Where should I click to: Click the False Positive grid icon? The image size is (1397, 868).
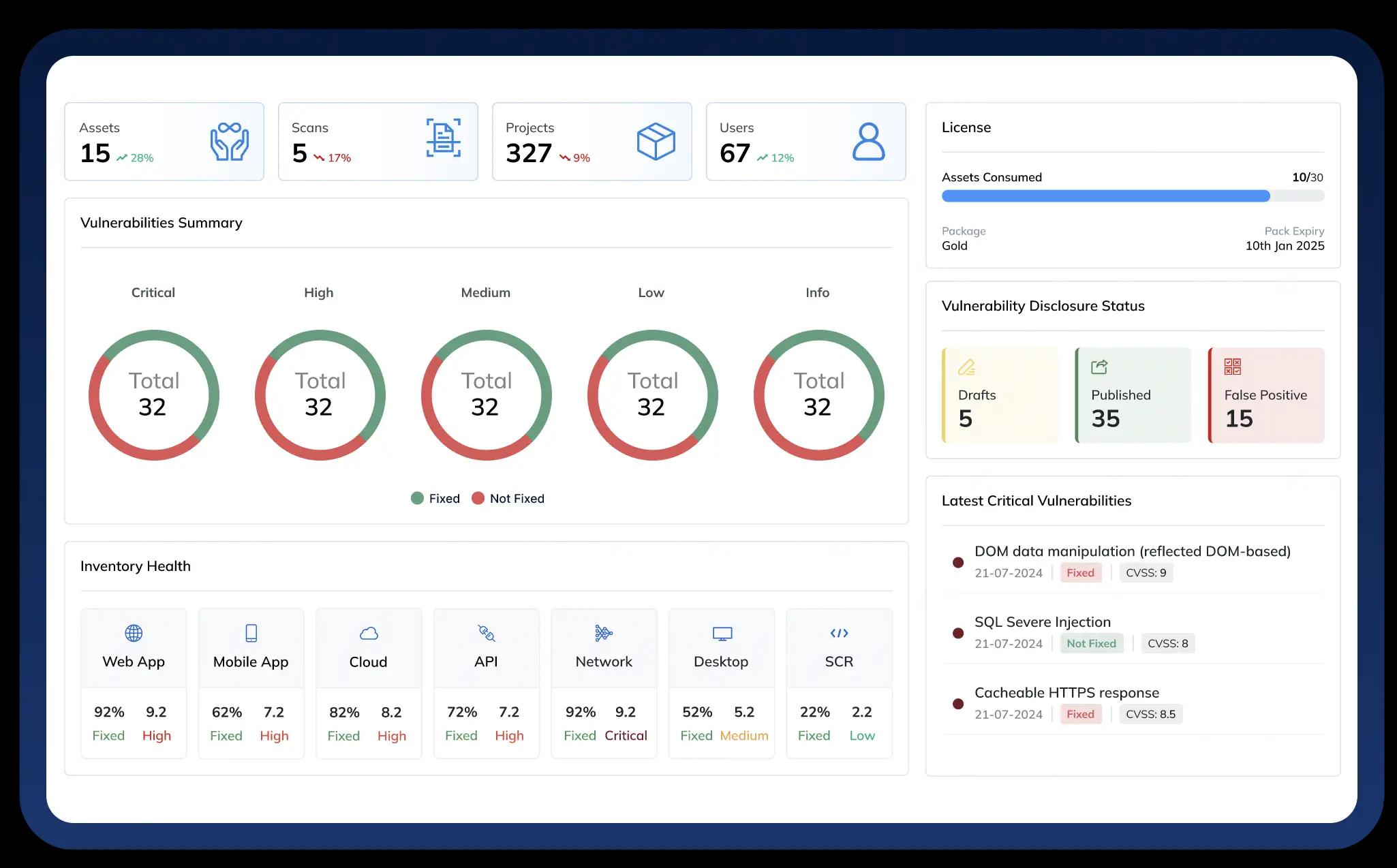(1232, 367)
